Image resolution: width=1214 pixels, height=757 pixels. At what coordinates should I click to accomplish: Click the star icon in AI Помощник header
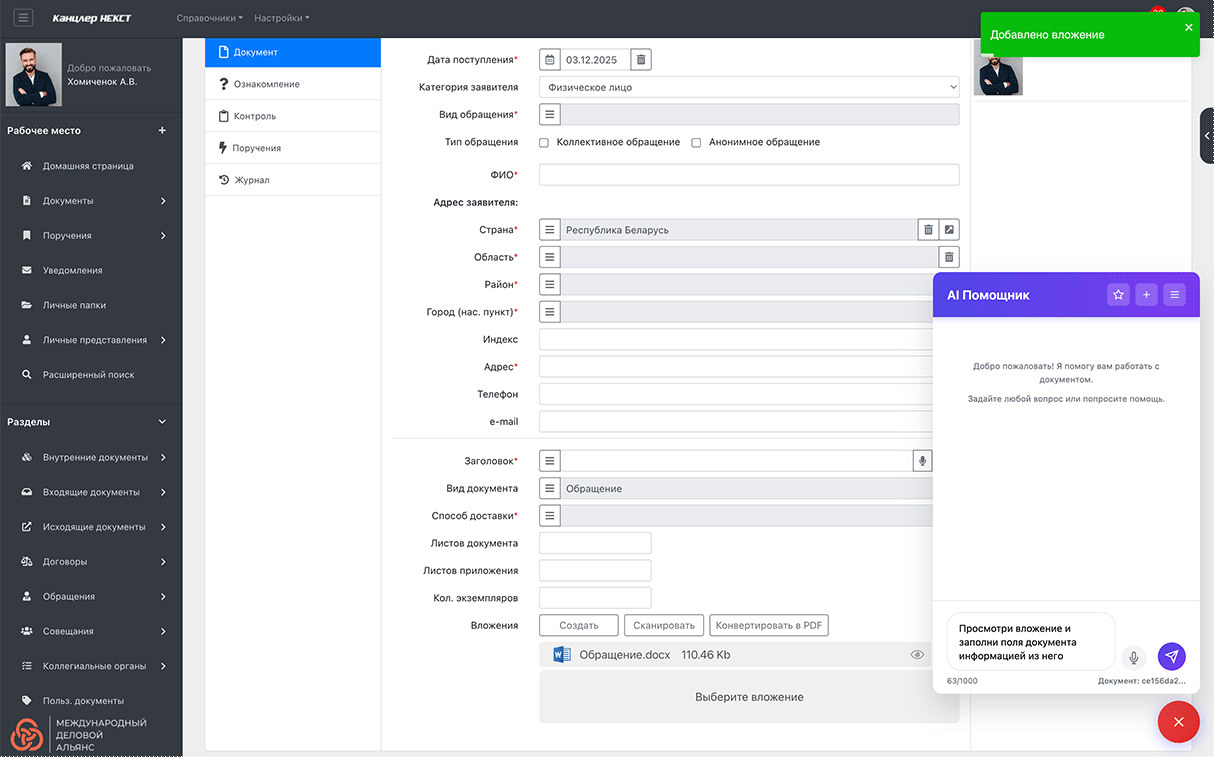(1118, 295)
